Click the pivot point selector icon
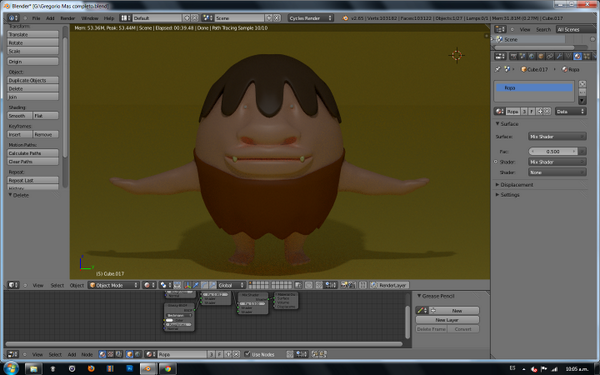This screenshot has width=600, height=375. pyautogui.click(x=166, y=285)
